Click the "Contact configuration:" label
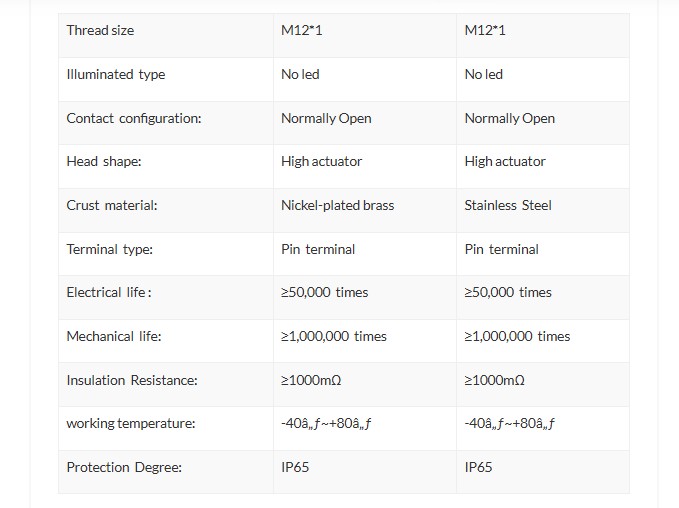Screen dimensions: 679x508 (x=134, y=118)
